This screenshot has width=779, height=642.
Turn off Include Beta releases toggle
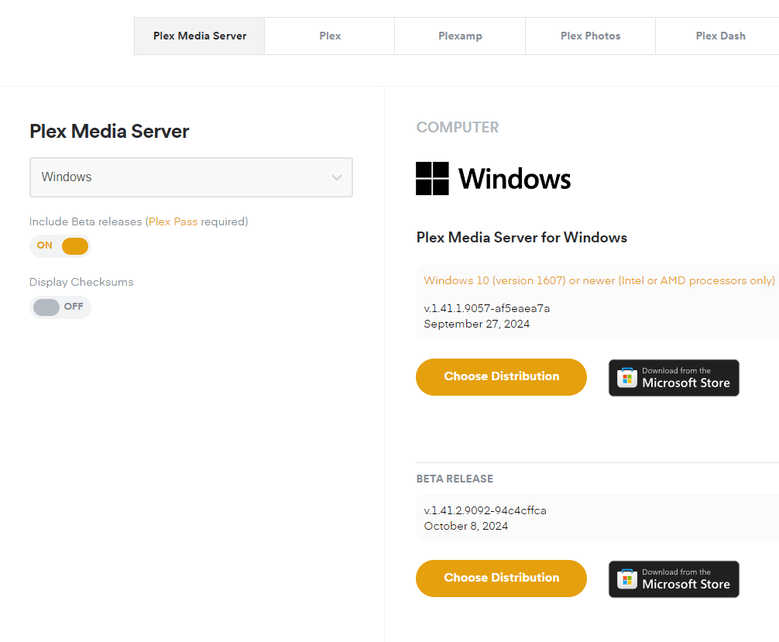click(60, 246)
